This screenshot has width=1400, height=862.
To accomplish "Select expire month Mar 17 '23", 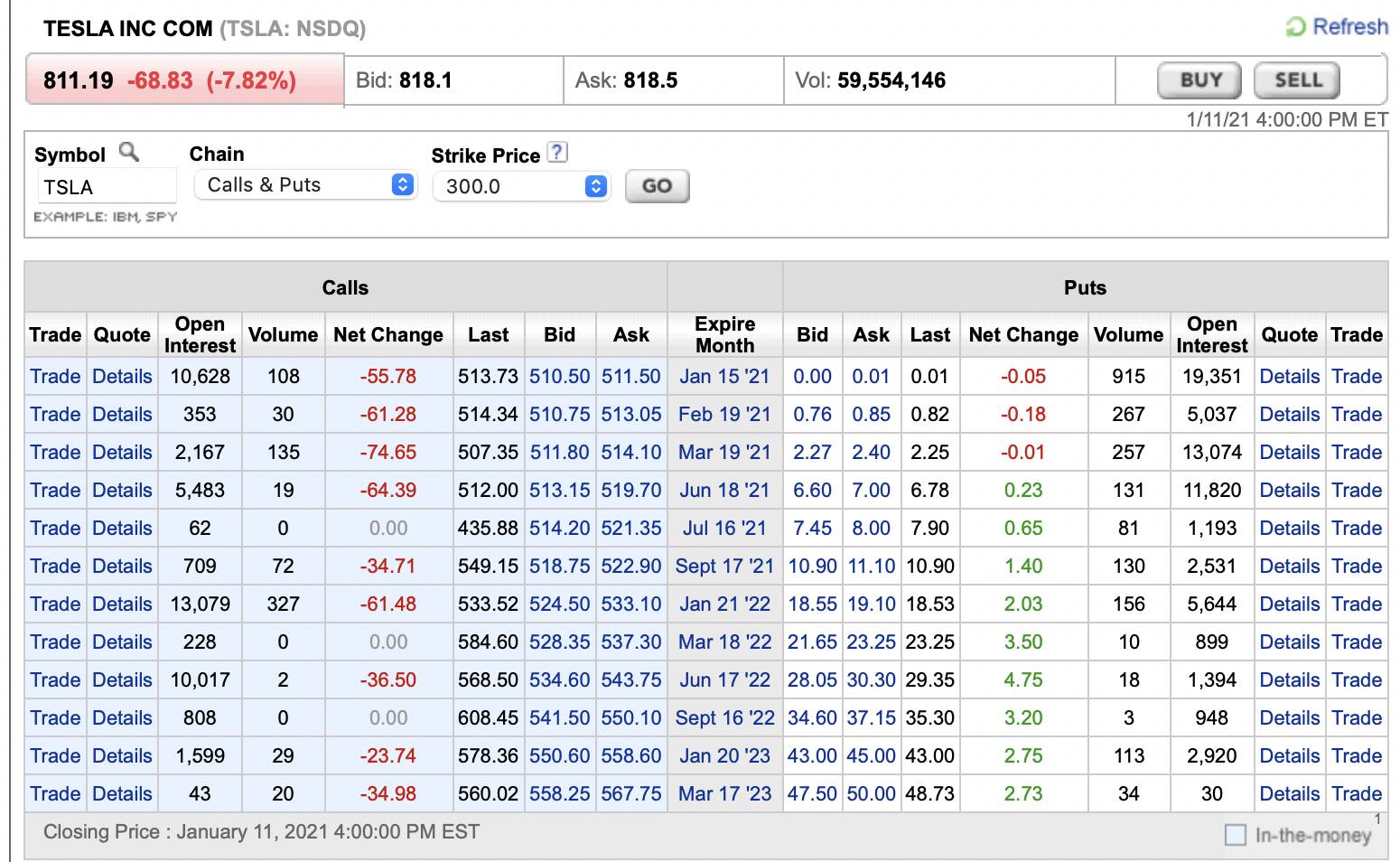I will 724,793.
